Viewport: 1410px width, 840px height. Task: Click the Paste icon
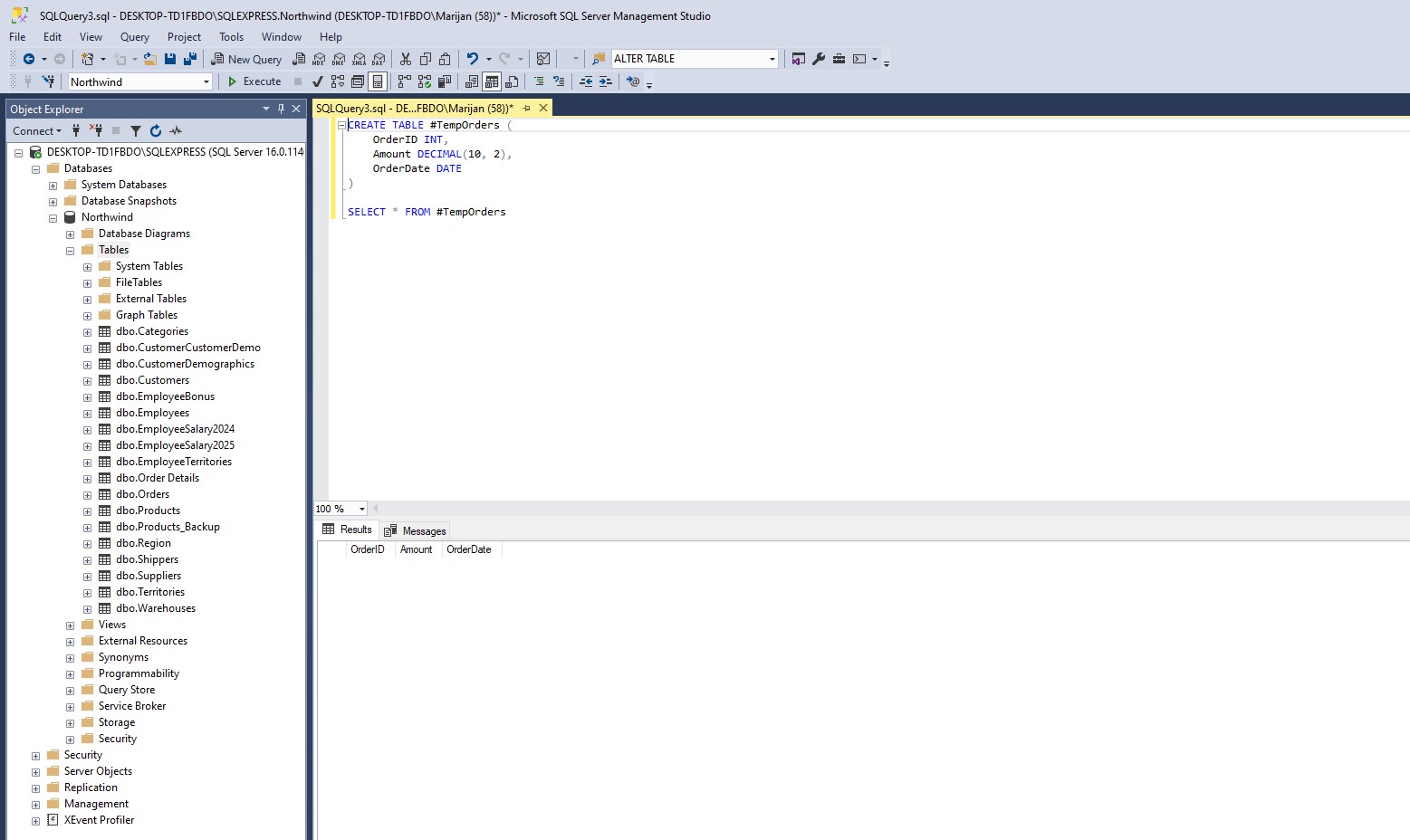(445, 59)
